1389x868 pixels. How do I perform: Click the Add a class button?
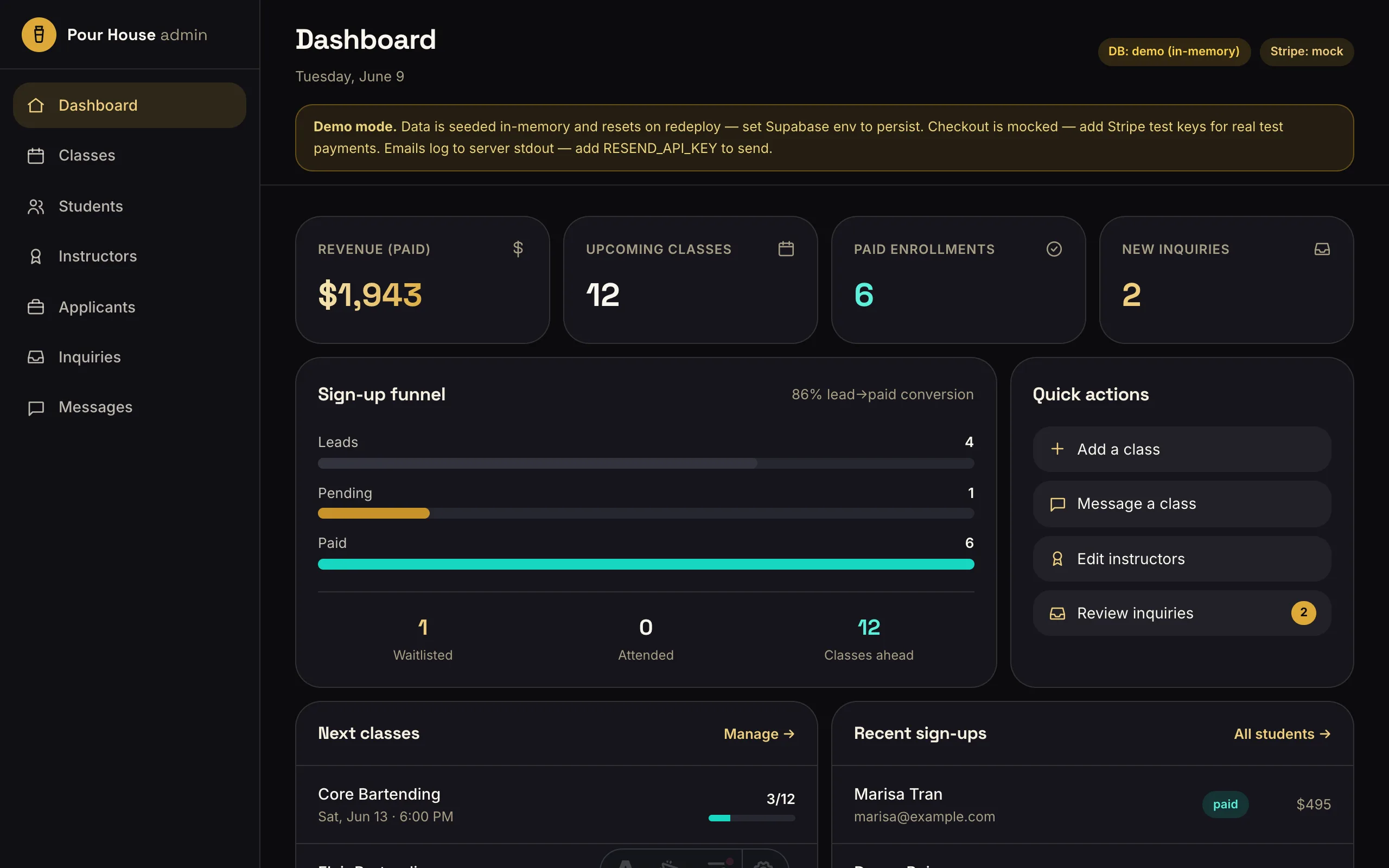click(1182, 449)
